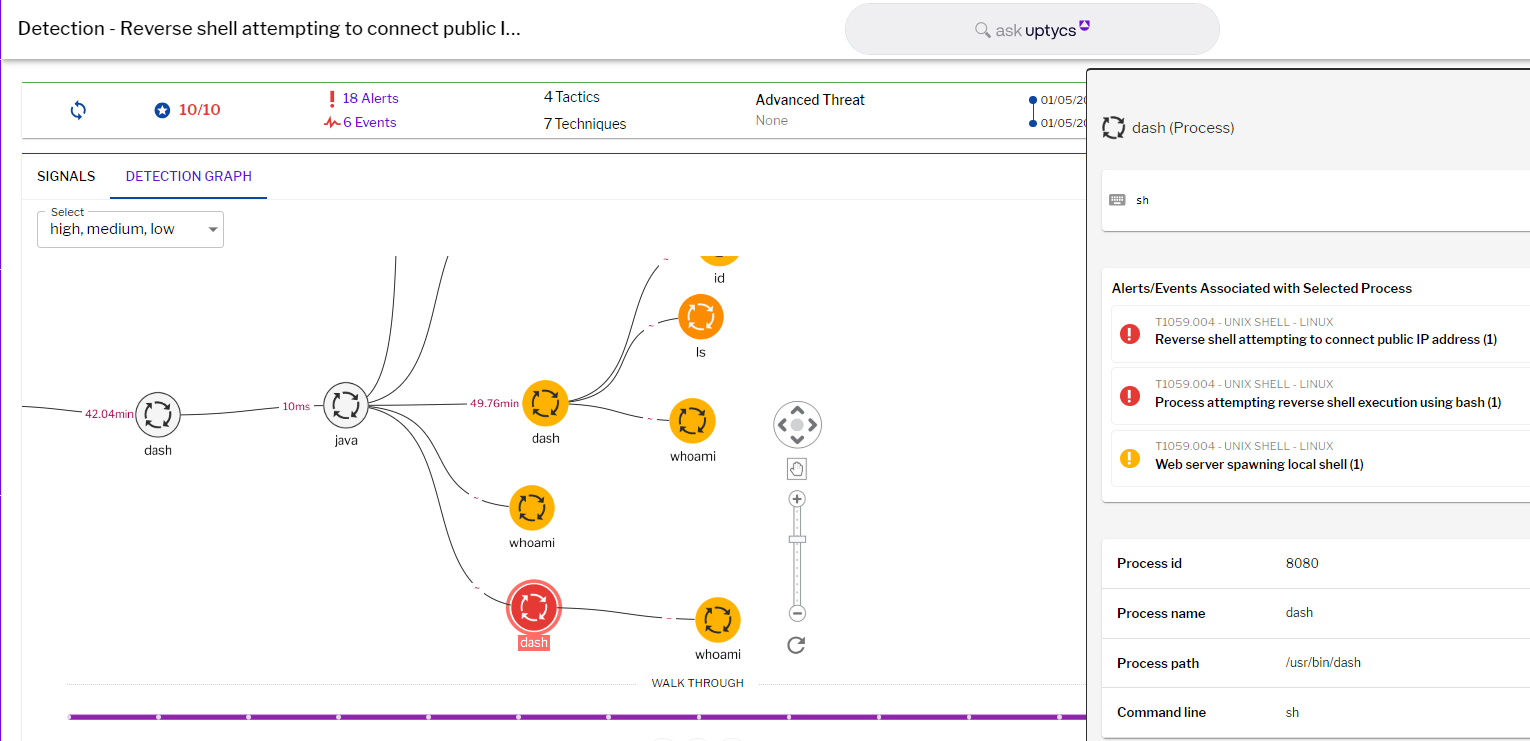Click the red dash process node
1530x741 pixels.
(x=533, y=605)
